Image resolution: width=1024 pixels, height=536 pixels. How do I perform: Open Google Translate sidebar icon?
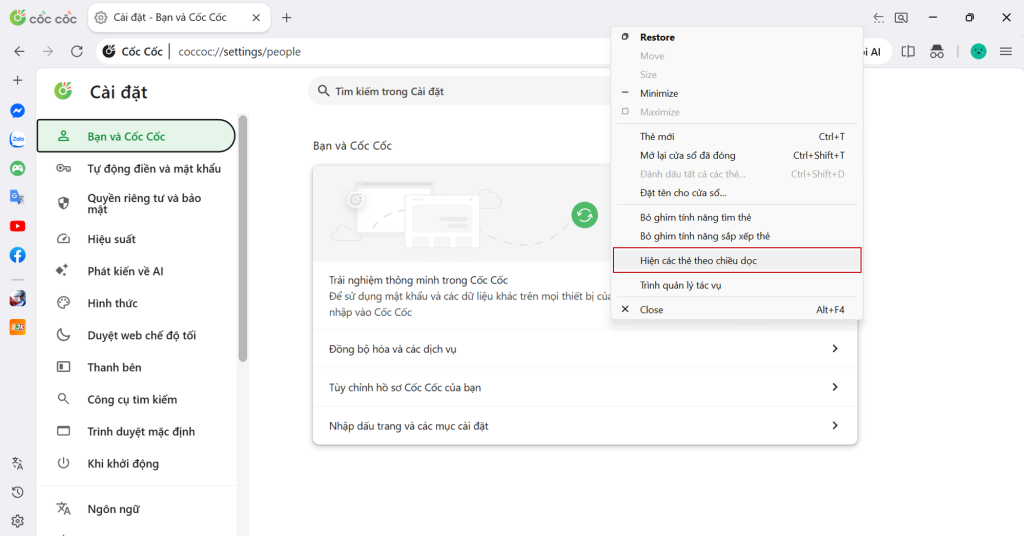(x=18, y=197)
